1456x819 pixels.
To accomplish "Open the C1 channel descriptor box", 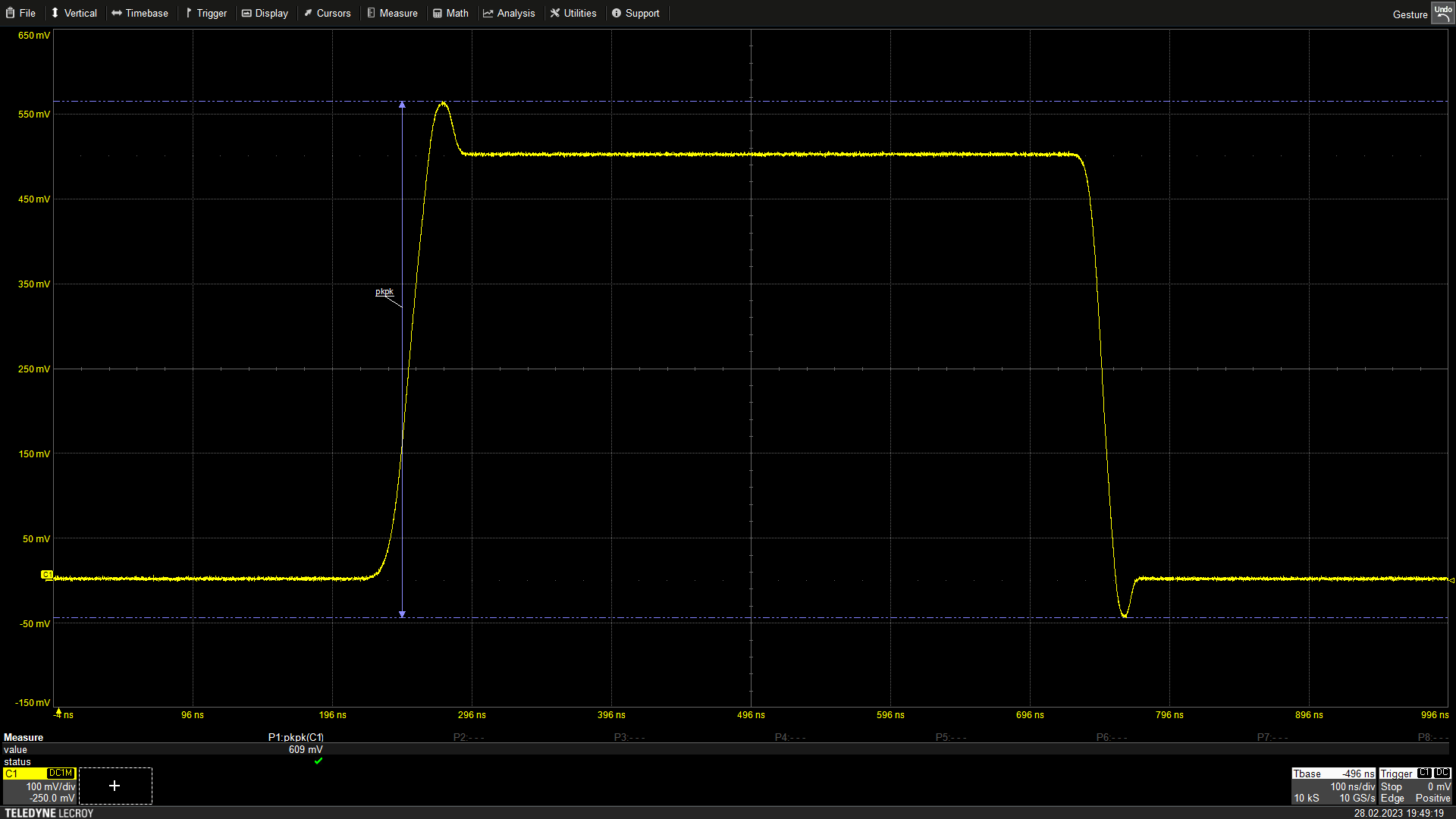I will point(39,786).
